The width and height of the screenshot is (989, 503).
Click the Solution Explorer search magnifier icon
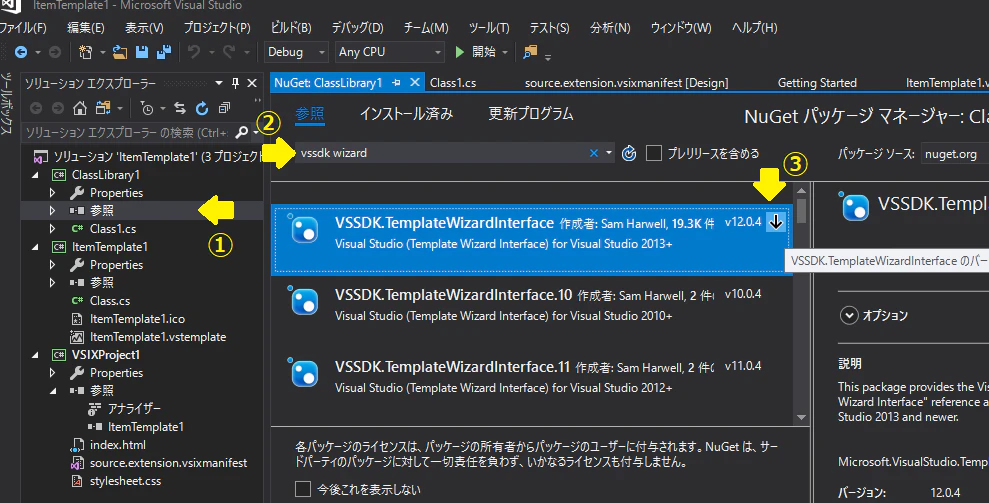241,133
